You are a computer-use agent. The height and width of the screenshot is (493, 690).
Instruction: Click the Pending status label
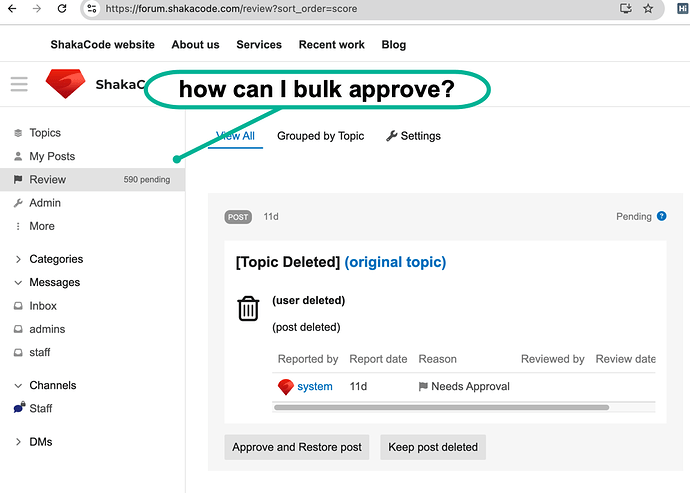tap(634, 217)
